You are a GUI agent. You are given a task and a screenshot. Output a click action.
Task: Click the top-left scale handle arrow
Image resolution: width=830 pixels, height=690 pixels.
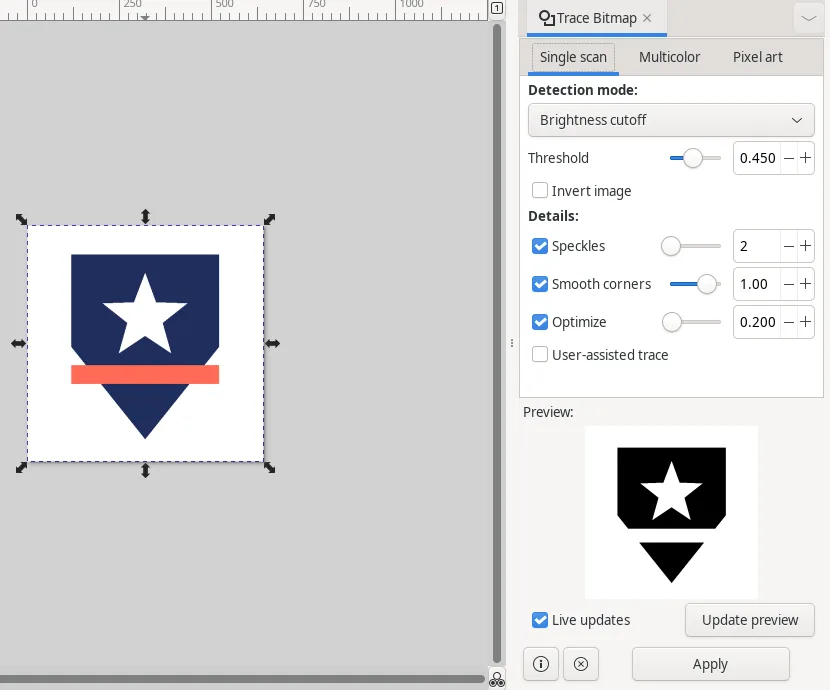click(x=21, y=219)
